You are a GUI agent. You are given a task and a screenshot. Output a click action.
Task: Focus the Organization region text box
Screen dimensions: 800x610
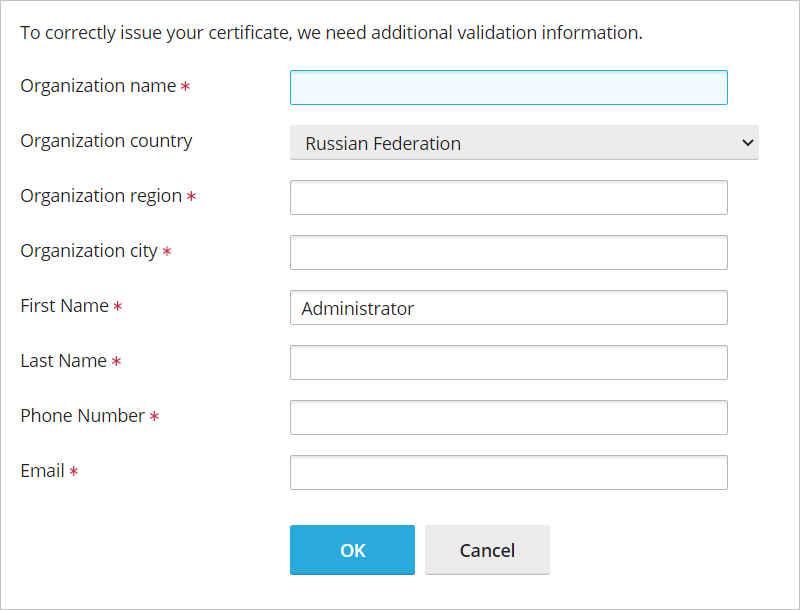coord(508,198)
